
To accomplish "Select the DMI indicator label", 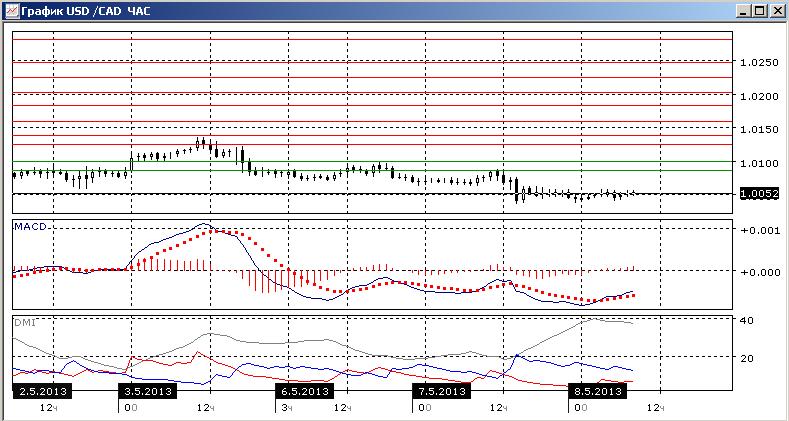I will (x=25, y=322).
